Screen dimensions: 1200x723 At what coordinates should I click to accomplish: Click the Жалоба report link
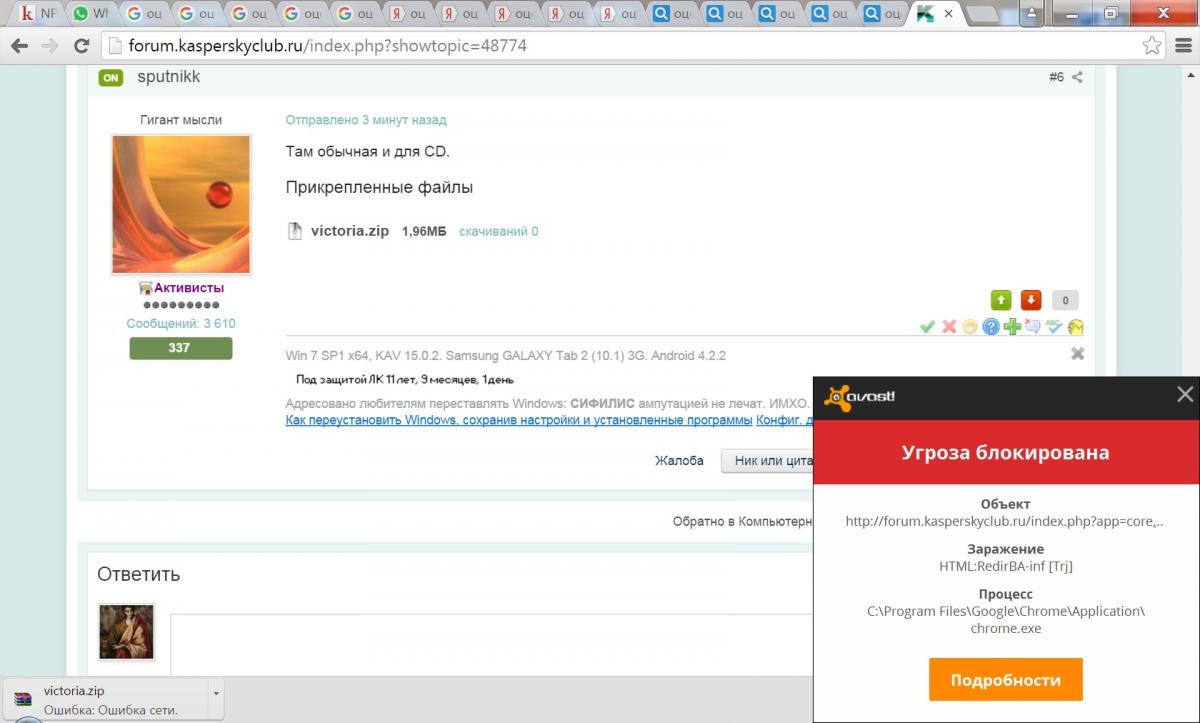[x=679, y=461]
